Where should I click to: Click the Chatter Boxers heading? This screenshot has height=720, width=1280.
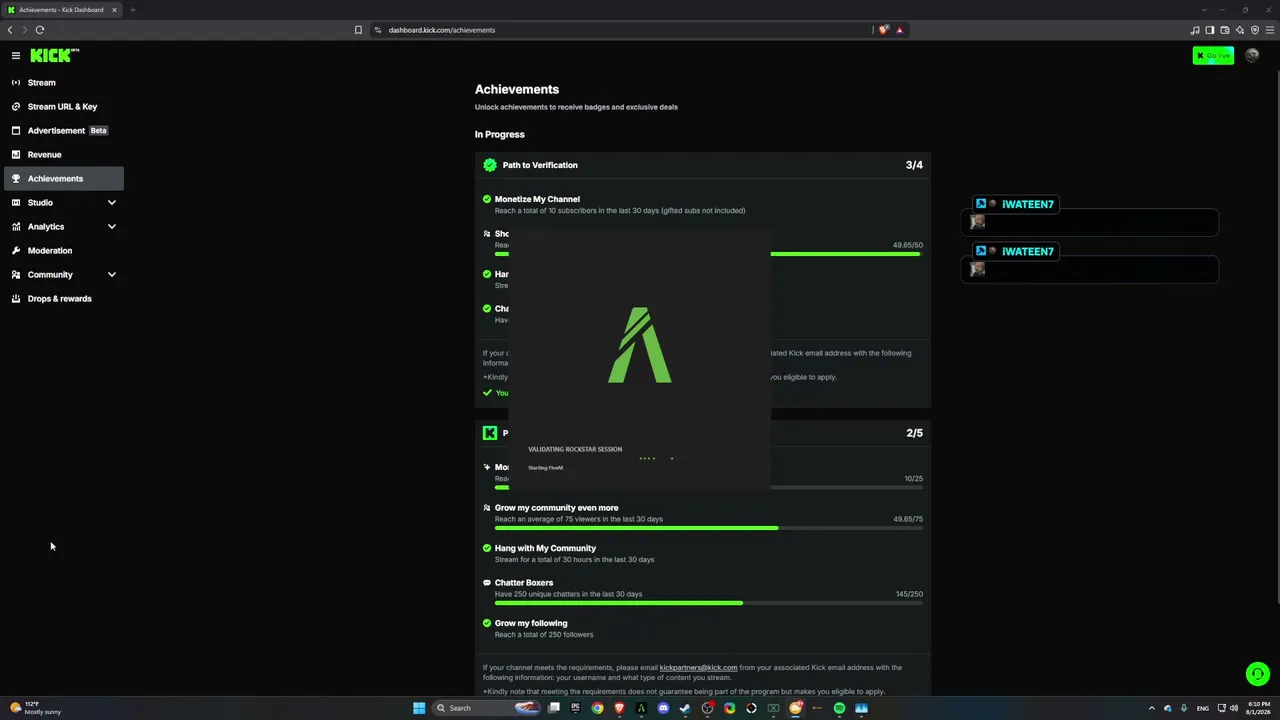tap(524, 583)
